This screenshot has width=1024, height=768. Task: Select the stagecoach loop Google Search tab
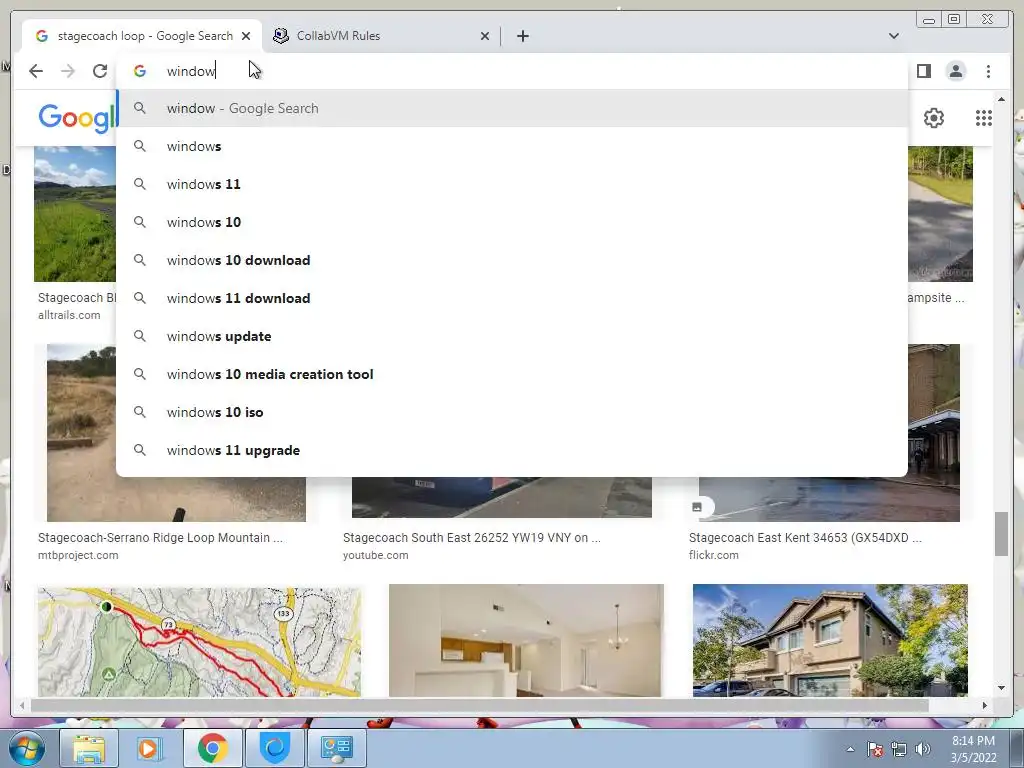point(142,36)
